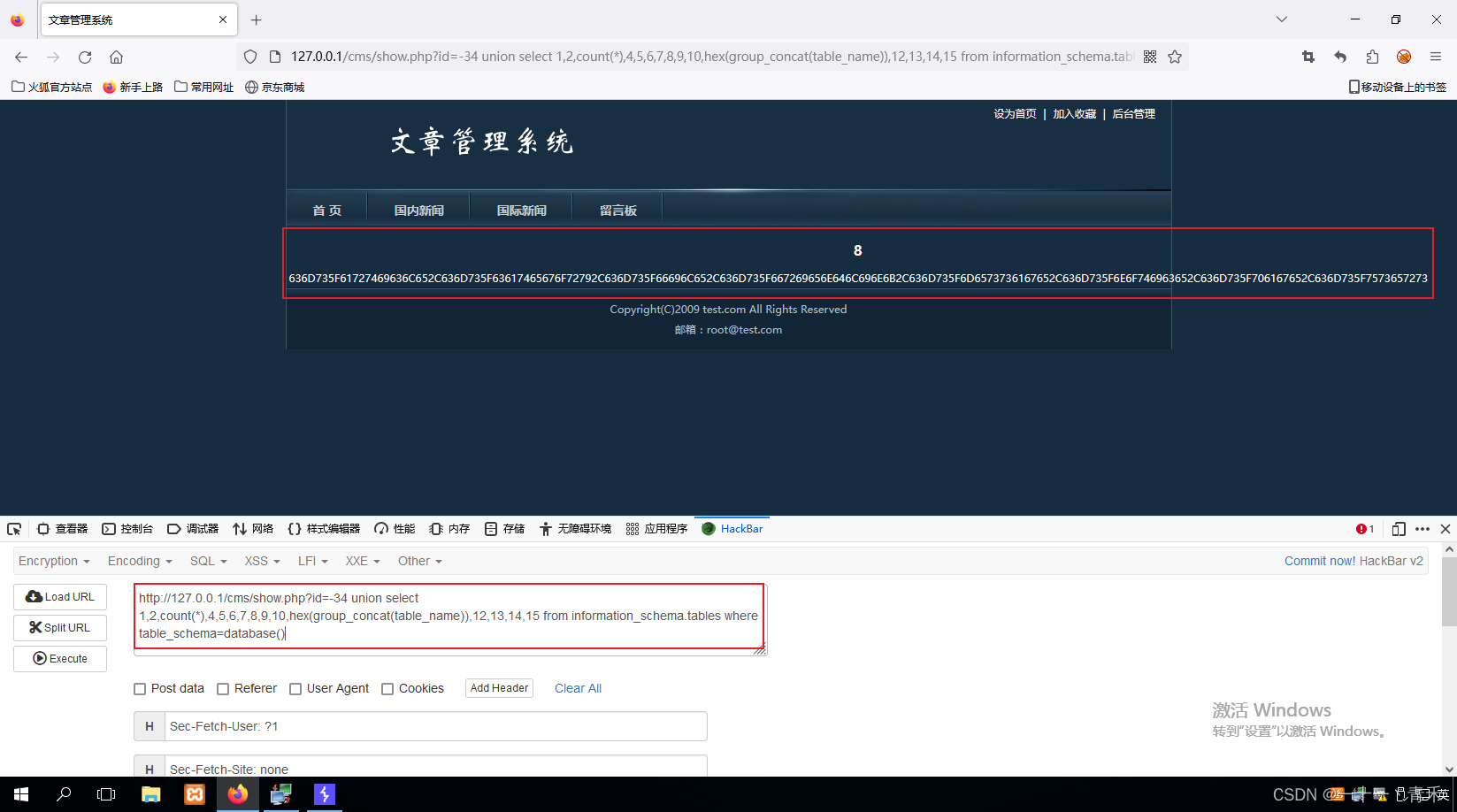
Task: Close the developer tools panel
Action: click(1445, 529)
